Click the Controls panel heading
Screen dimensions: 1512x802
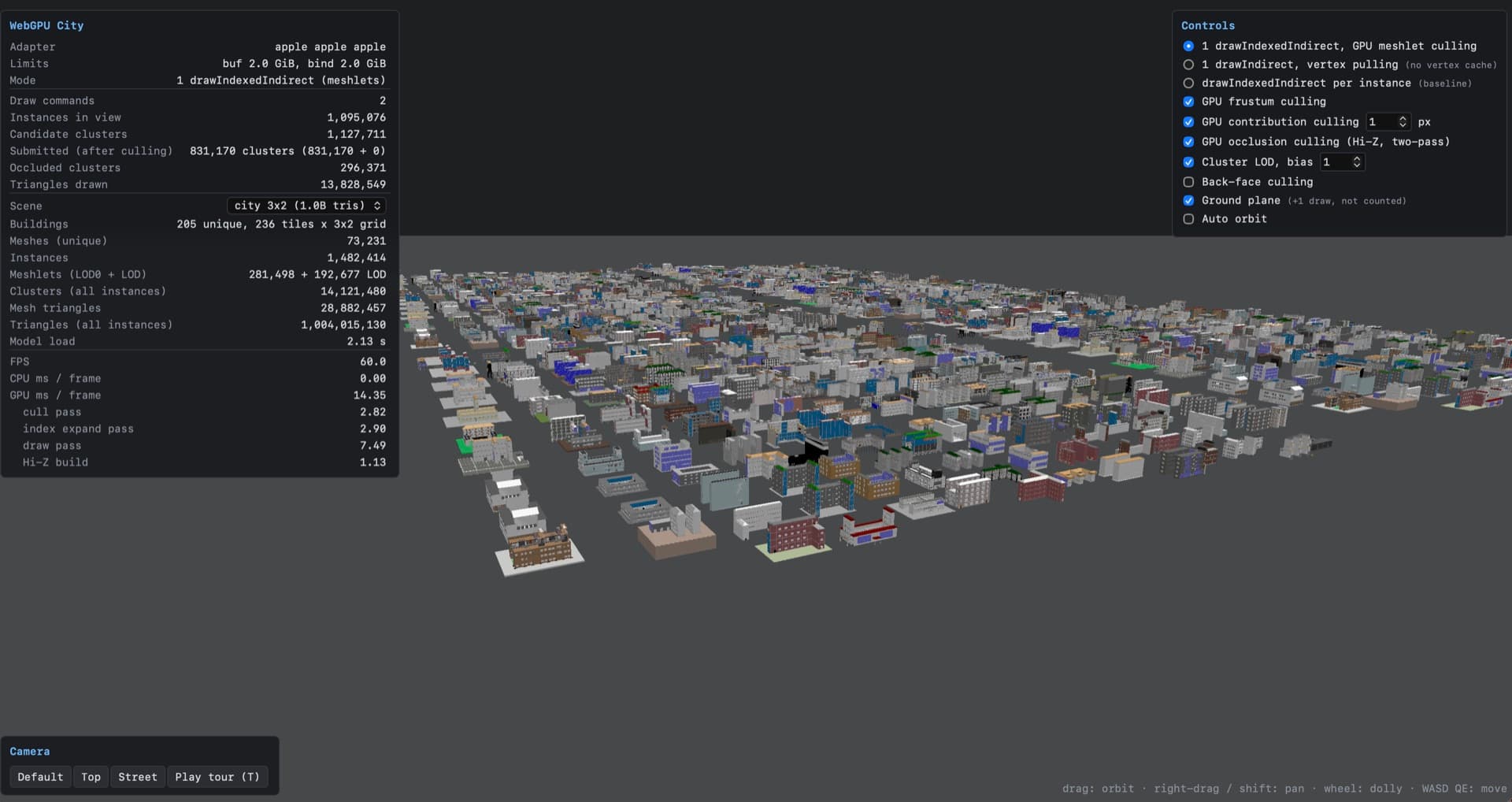coord(1208,25)
